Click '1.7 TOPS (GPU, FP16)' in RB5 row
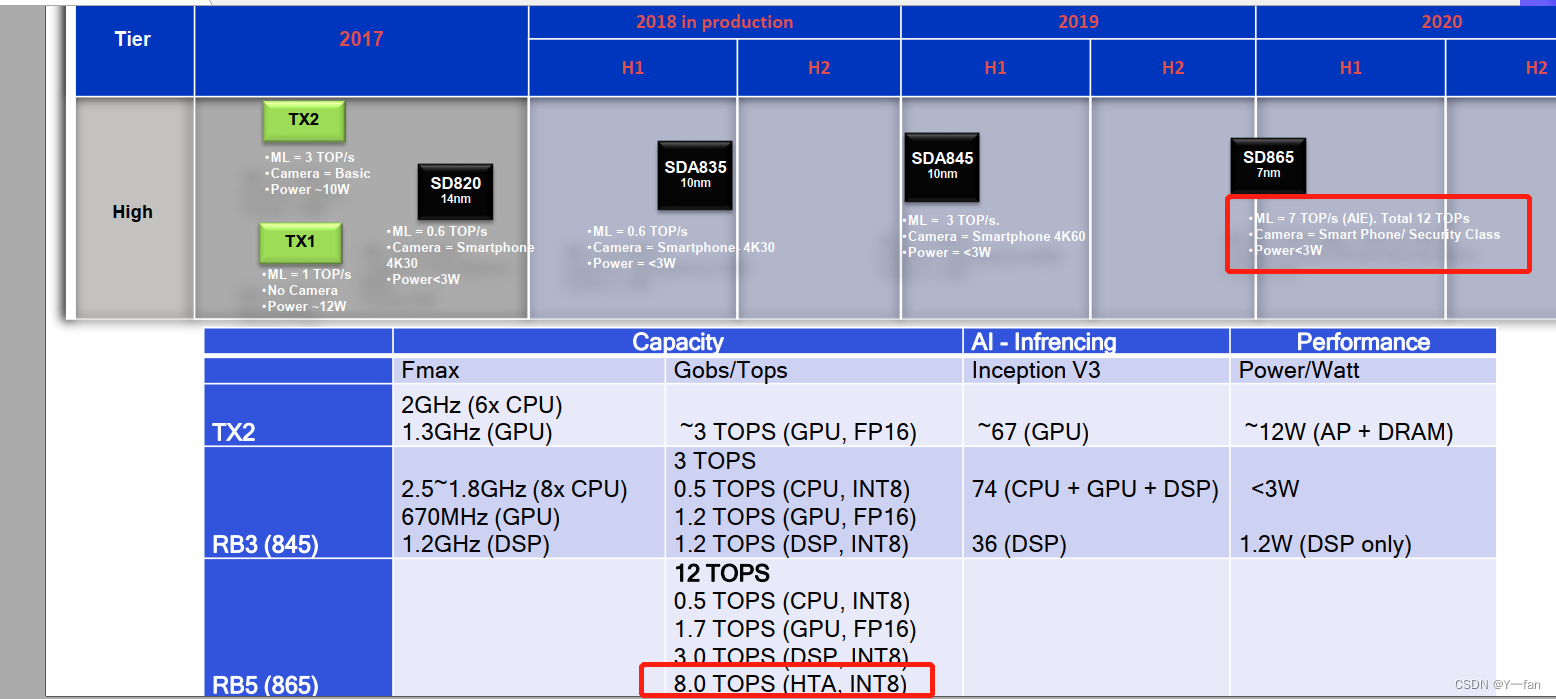 [795, 628]
